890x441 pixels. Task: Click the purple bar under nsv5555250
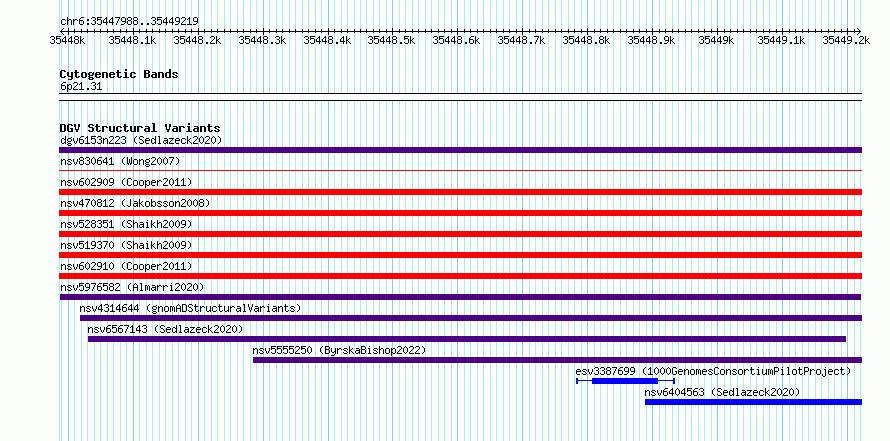tap(557, 360)
